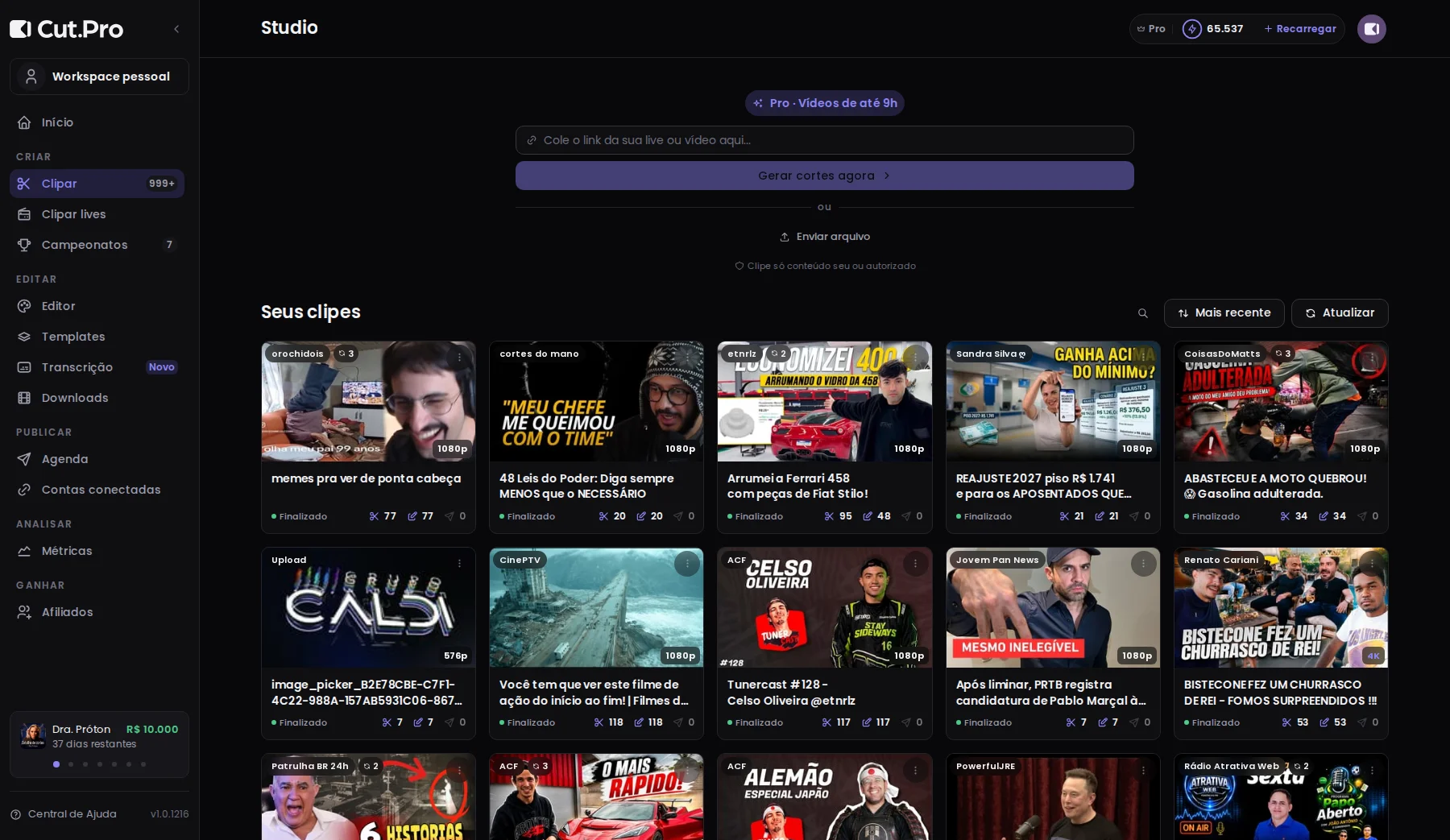Click the Downloads icon in sidebar
The height and width of the screenshot is (840, 1450).
click(24, 398)
